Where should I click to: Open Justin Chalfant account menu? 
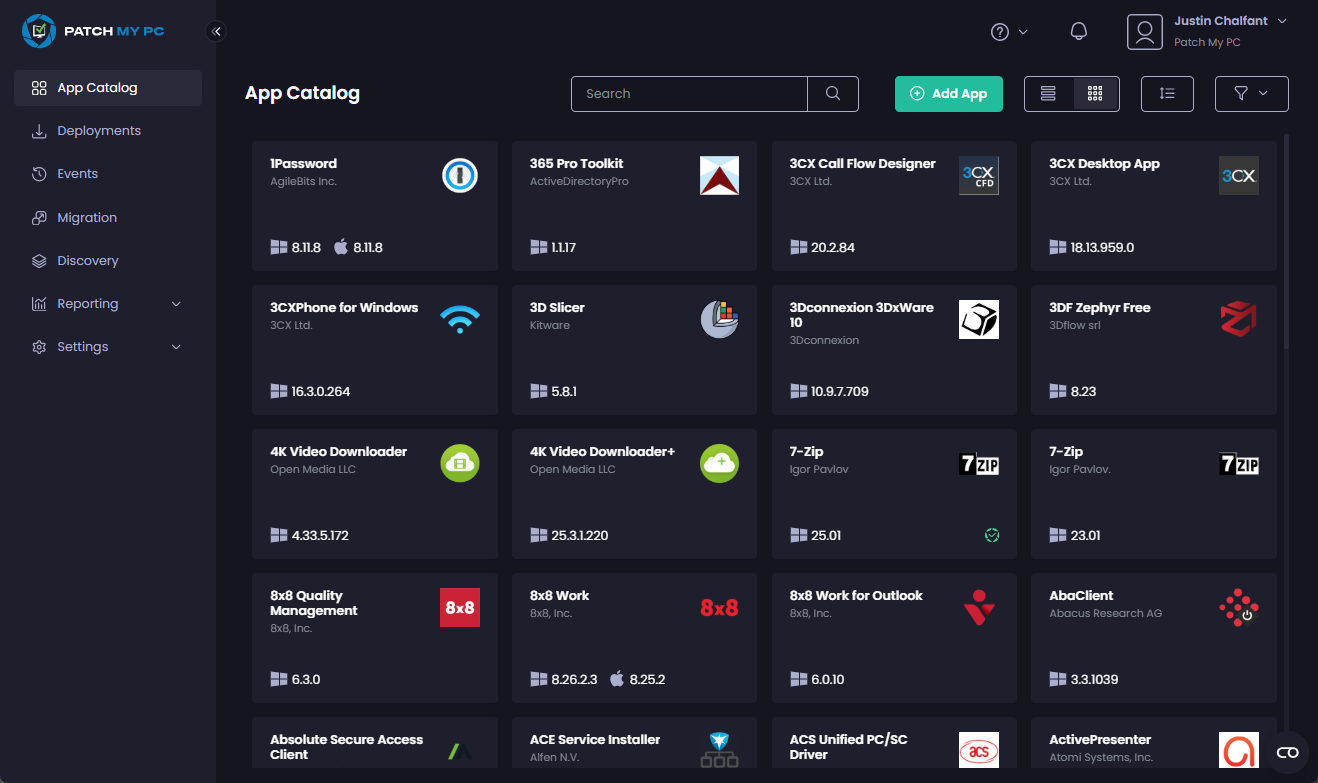tap(1207, 31)
